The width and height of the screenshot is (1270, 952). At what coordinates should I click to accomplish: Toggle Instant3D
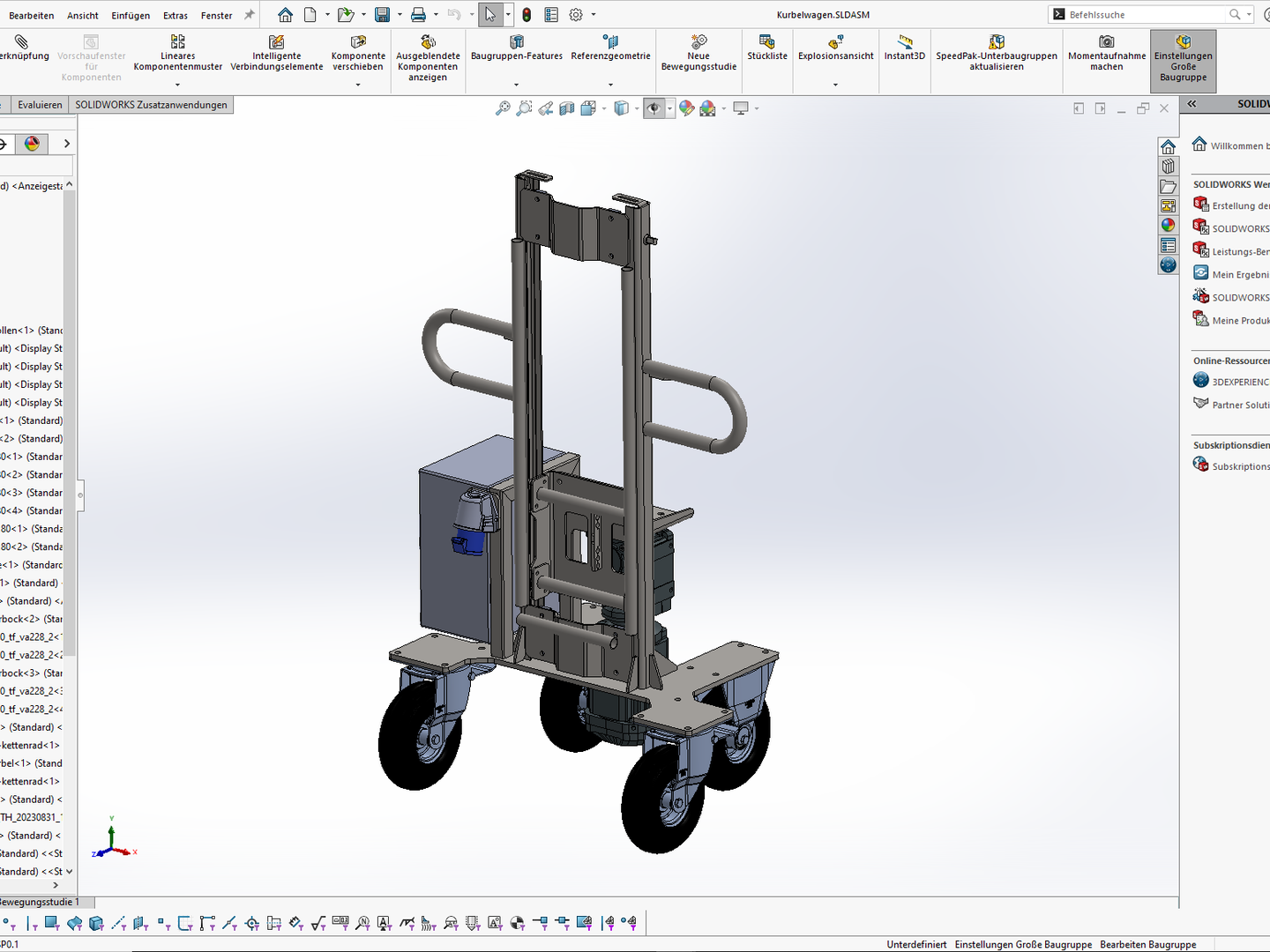(x=905, y=49)
